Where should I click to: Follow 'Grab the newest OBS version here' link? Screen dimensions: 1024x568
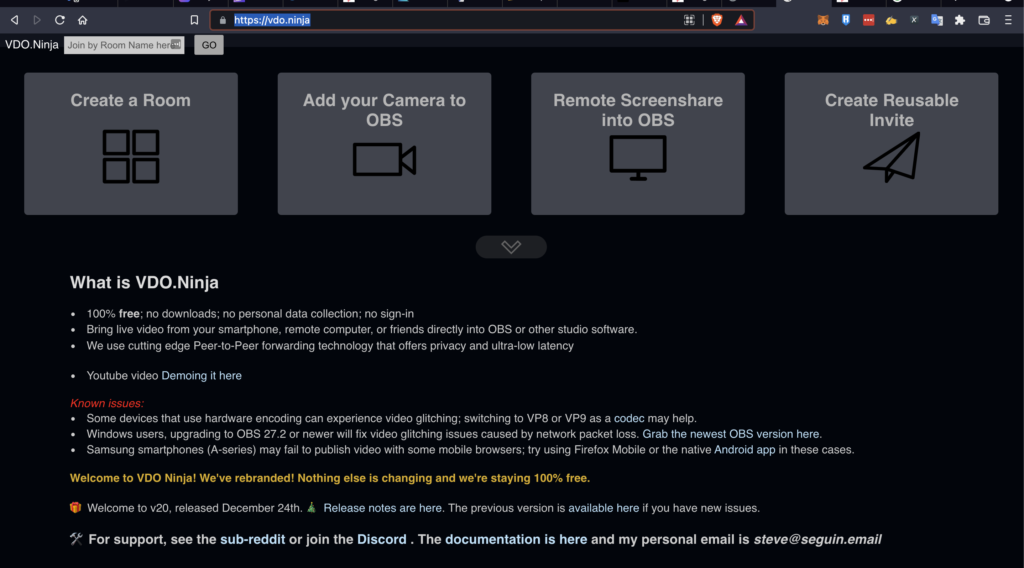[x=731, y=434]
